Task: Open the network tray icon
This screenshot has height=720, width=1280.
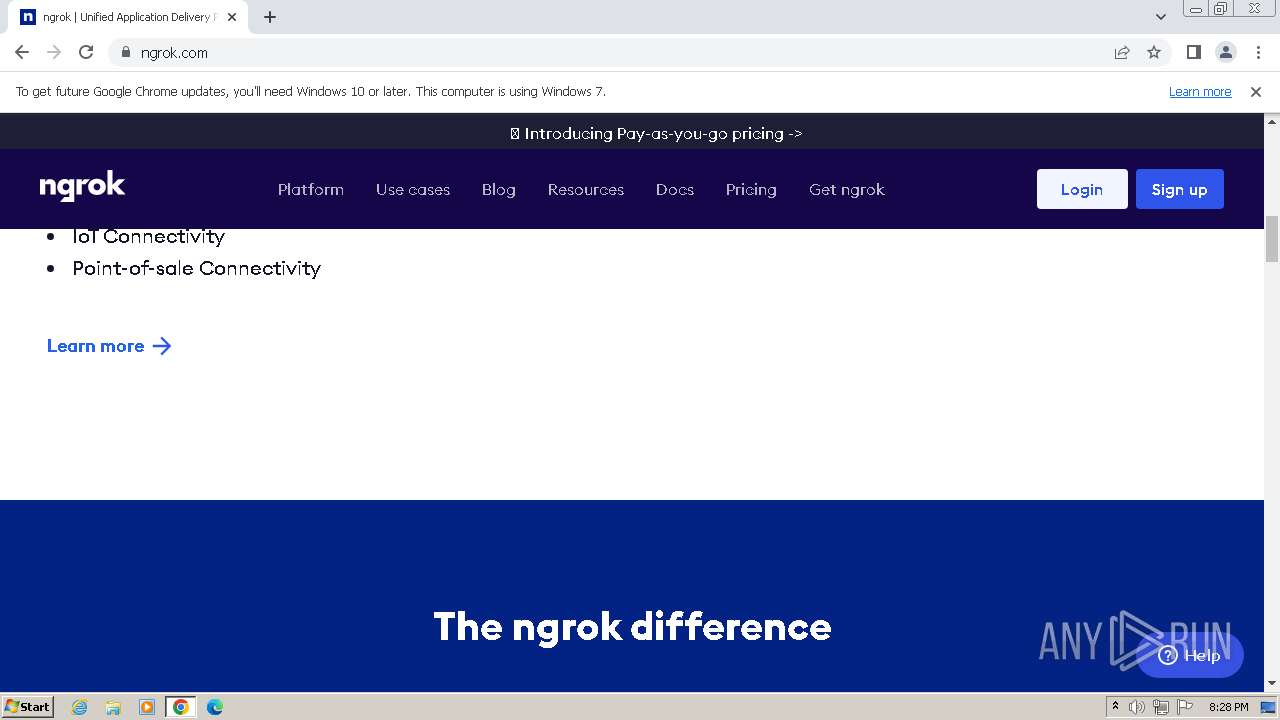Action: 1160,707
